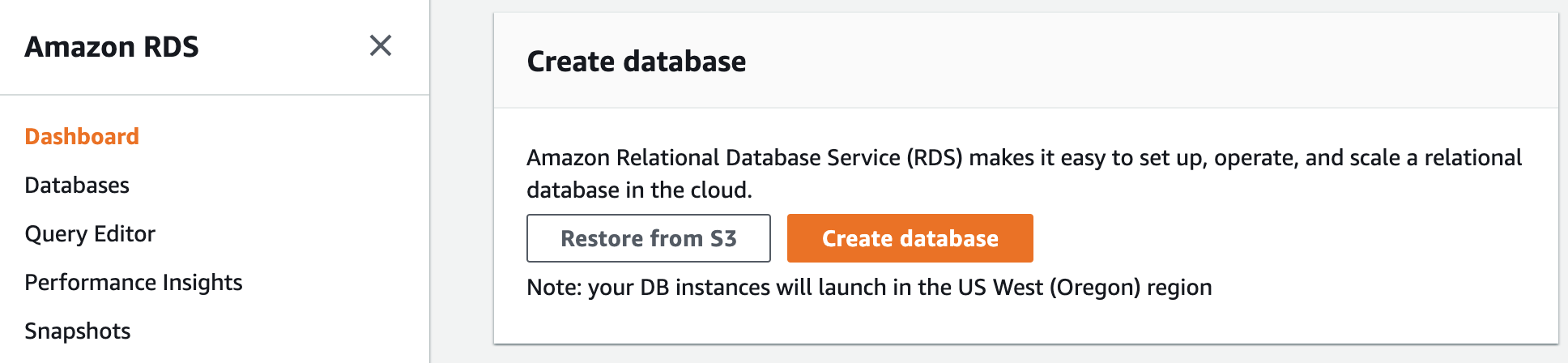This screenshot has width=1568, height=363.
Task: Click the divider line below Amazon RDS title
Action: [215, 95]
